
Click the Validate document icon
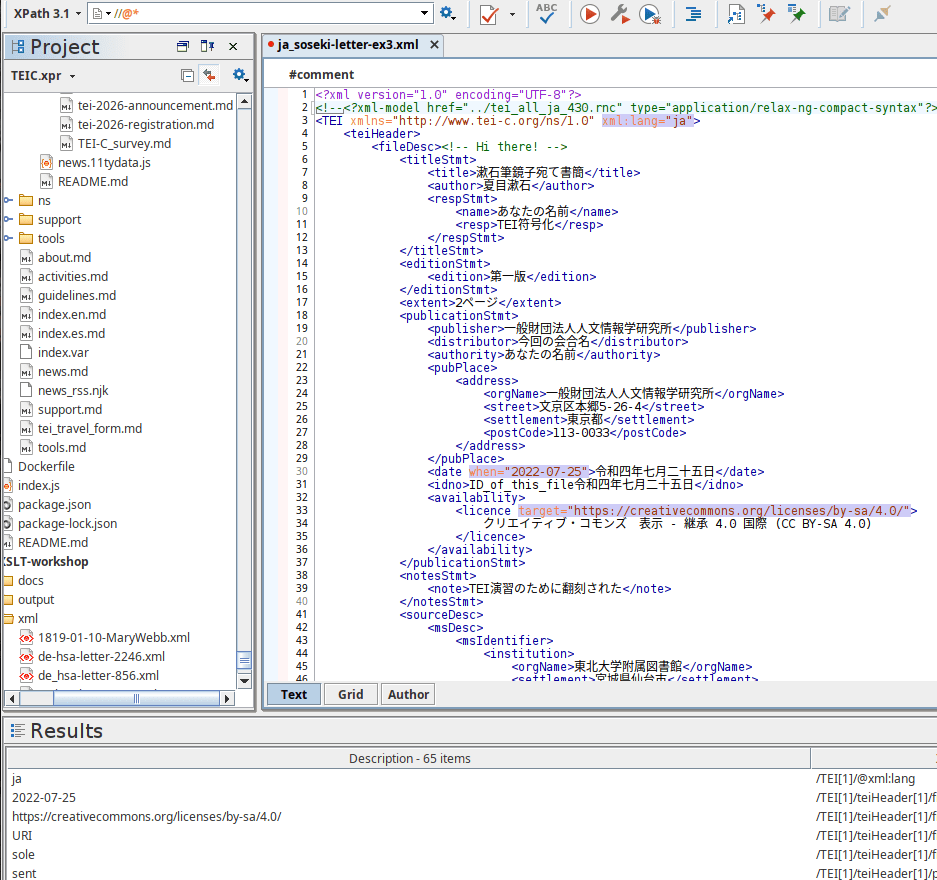(489, 14)
